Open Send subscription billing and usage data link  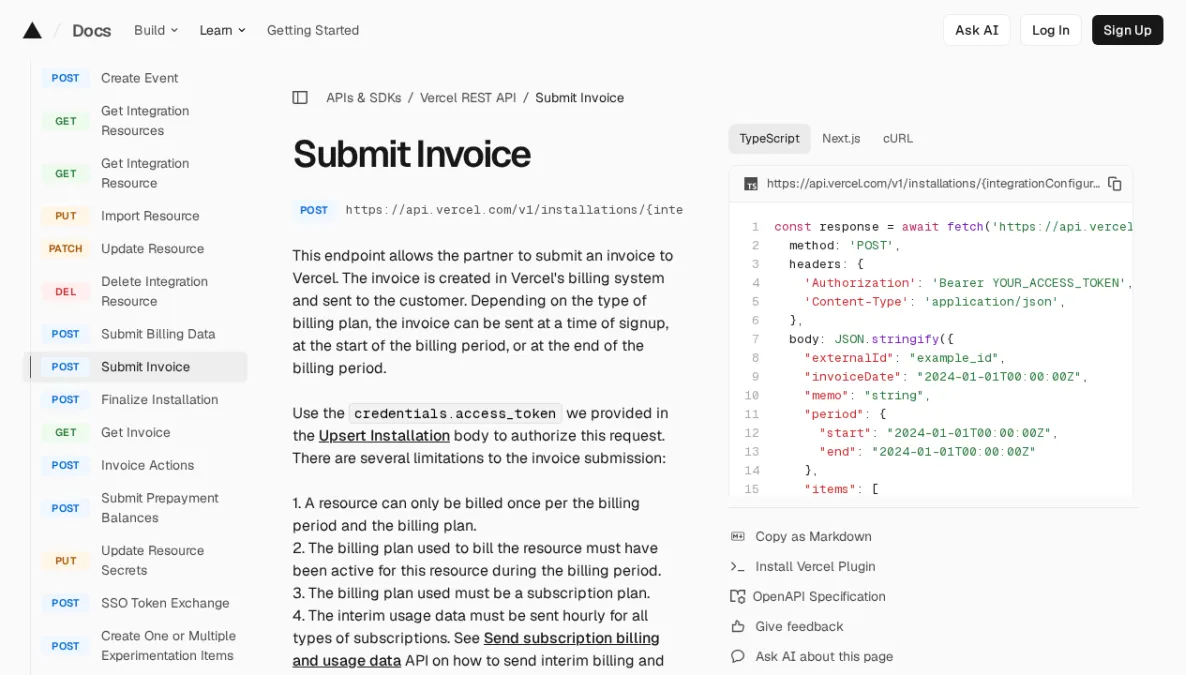(x=476, y=649)
